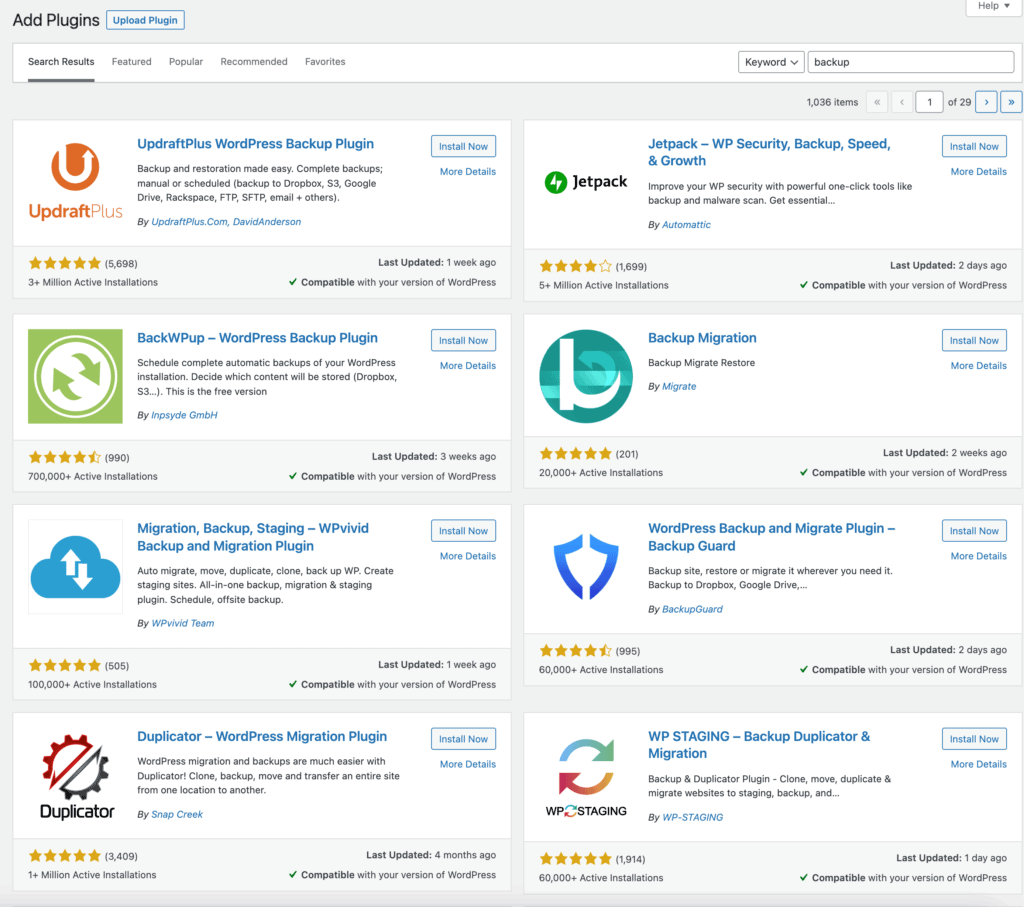View More Details for BackWPup
Viewport: 1024px width, 907px height.
point(468,366)
